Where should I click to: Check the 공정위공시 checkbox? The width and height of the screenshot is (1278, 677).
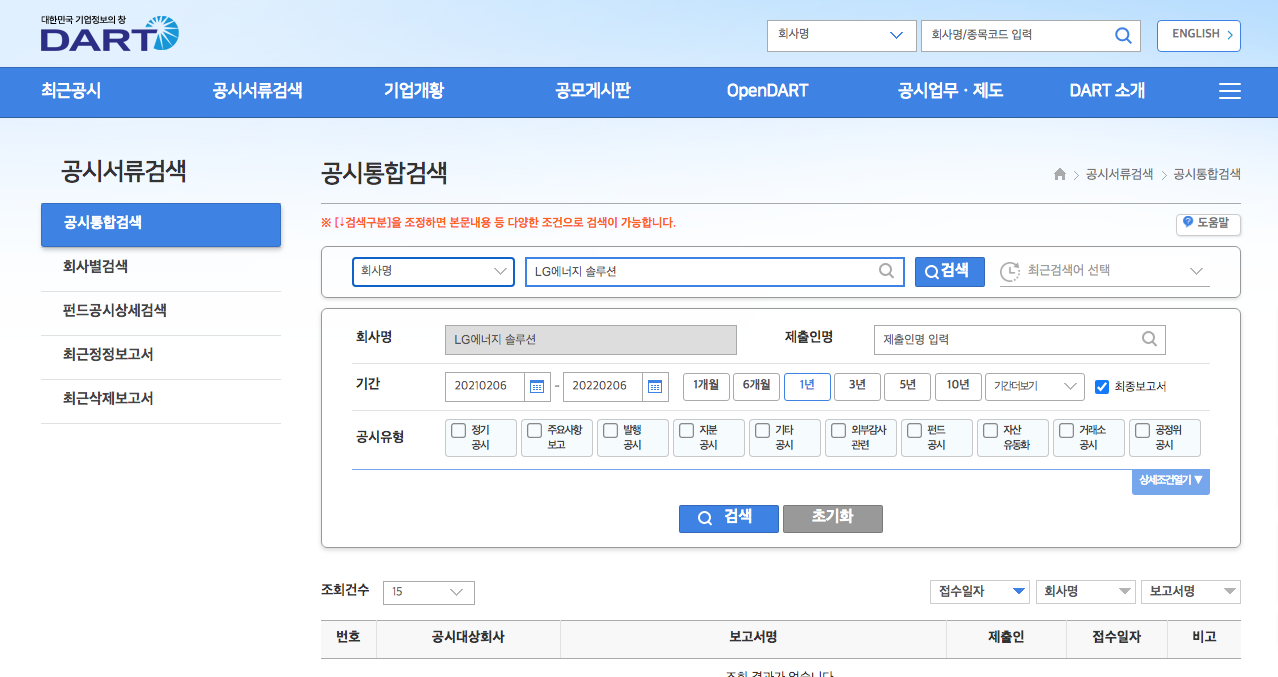point(1142,431)
